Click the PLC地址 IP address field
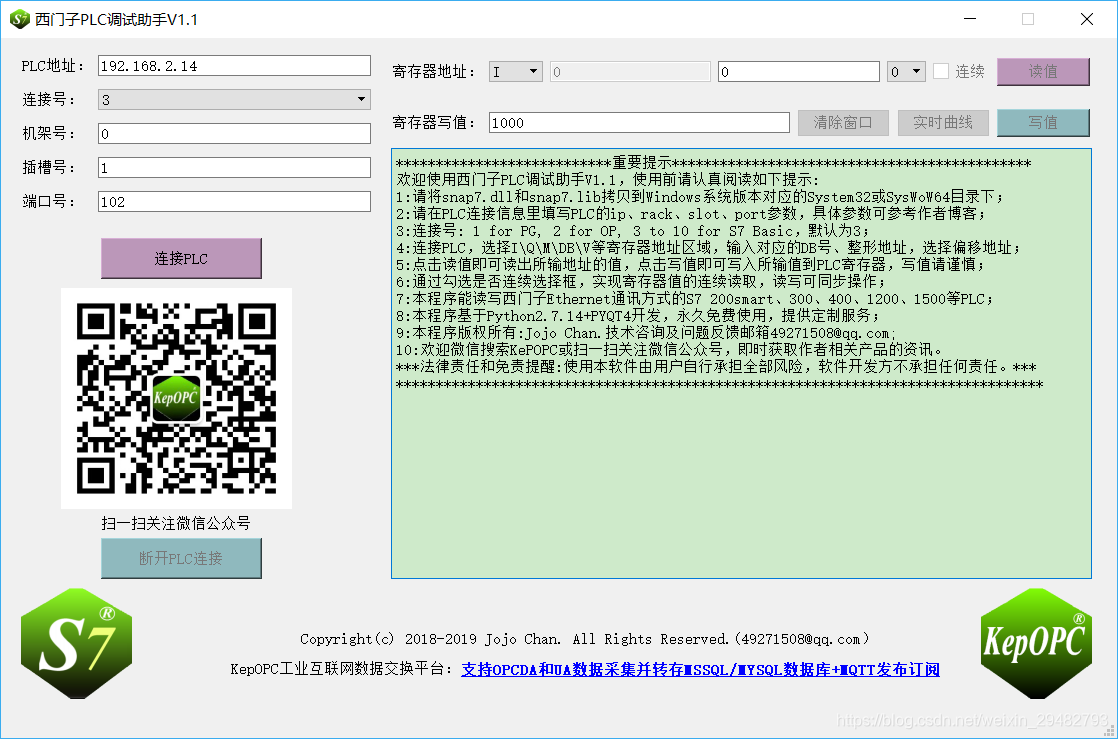Image resolution: width=1118 pixels, height=739 pixels. click(232, 66)
